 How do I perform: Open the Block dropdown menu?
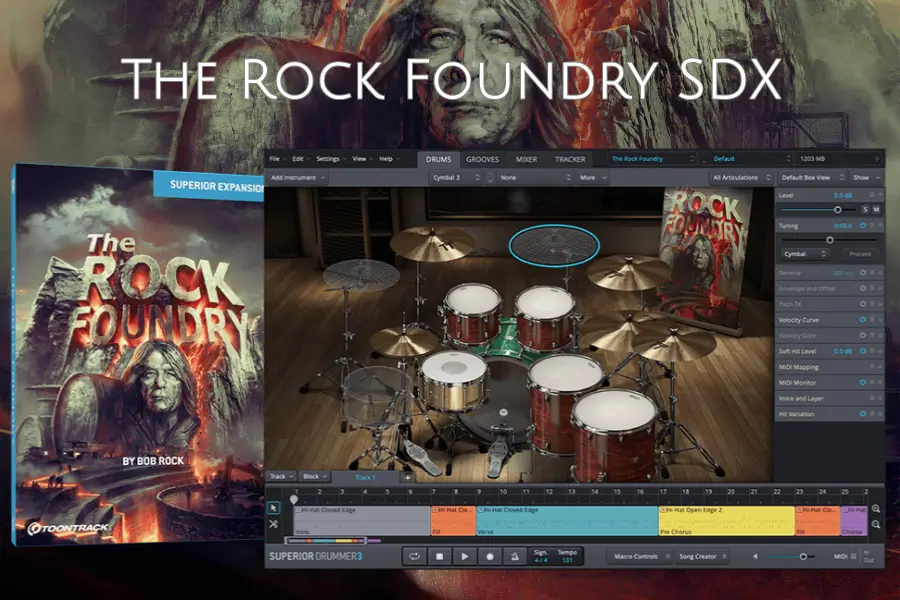click(315, 477)
